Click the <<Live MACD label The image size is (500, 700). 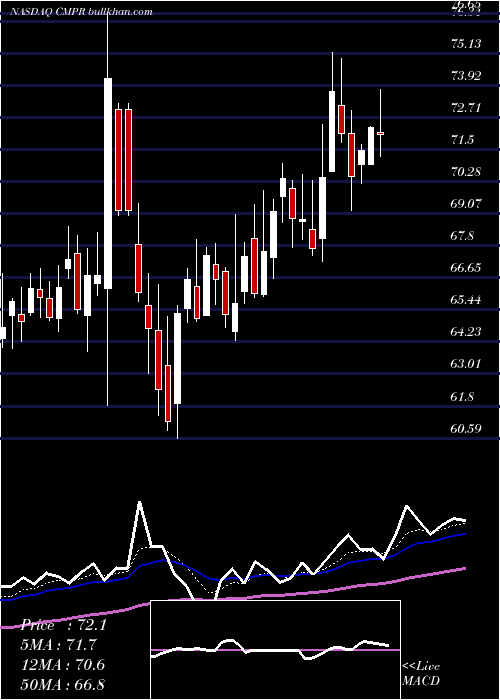[x=421, y=673]
